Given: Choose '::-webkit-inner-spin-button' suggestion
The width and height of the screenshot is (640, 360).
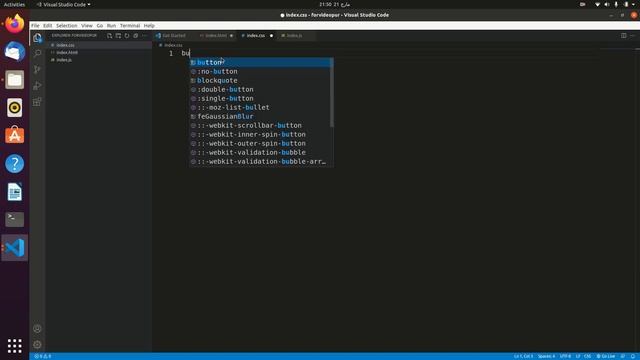Looking at the screenshot, I should click(x=261, y=134).
